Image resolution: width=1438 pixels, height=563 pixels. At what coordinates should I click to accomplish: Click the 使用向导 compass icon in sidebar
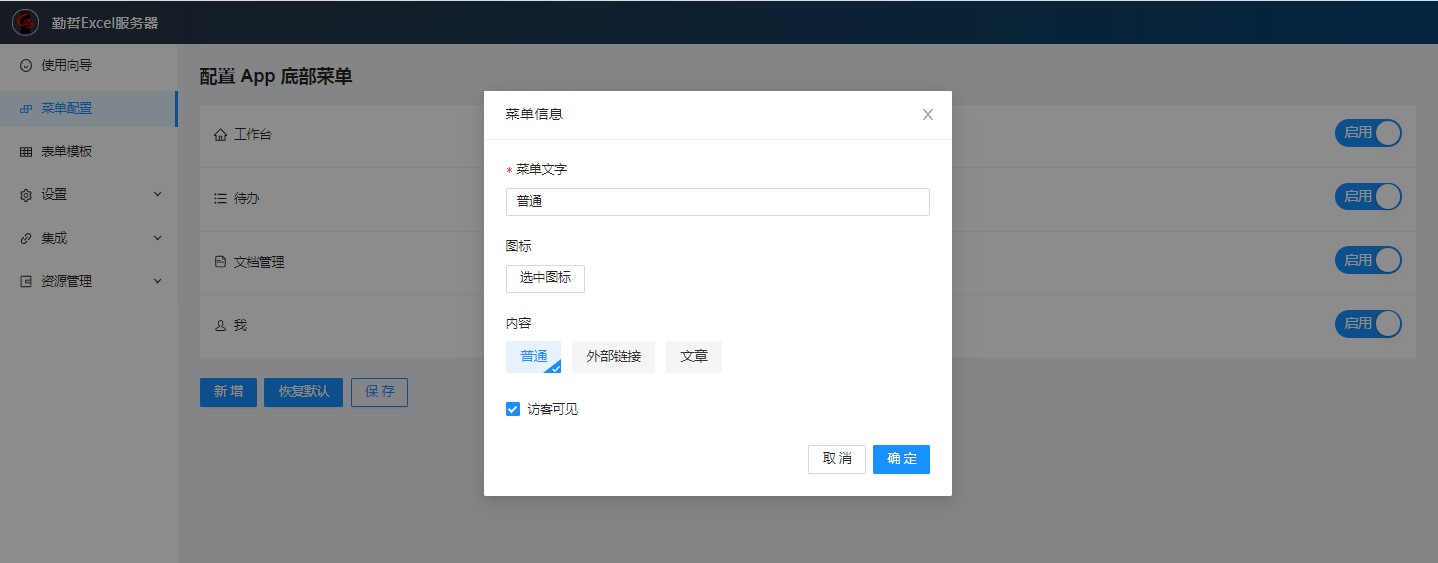(26, 65)
